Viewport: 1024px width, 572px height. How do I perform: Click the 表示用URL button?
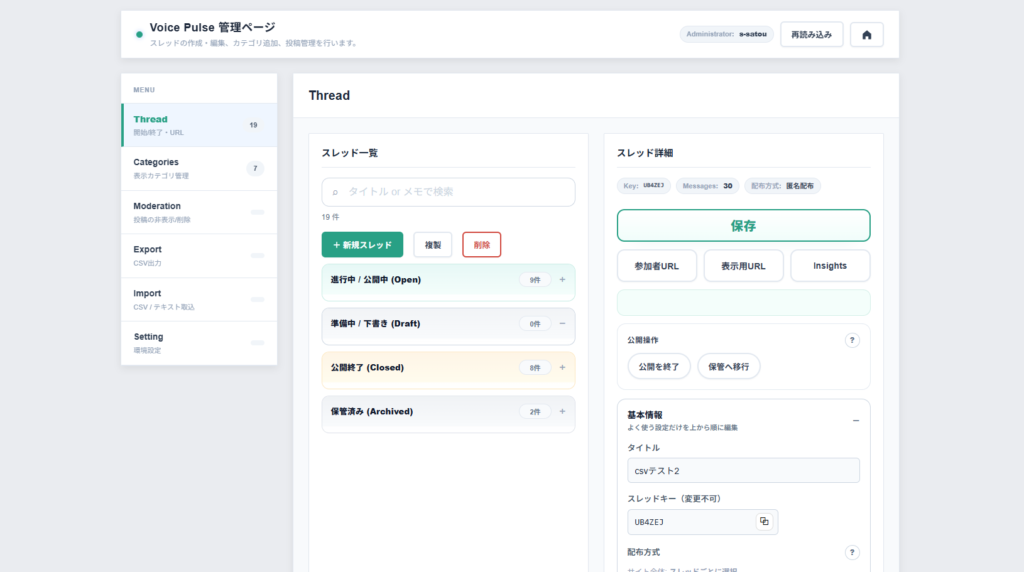[743, 266]
